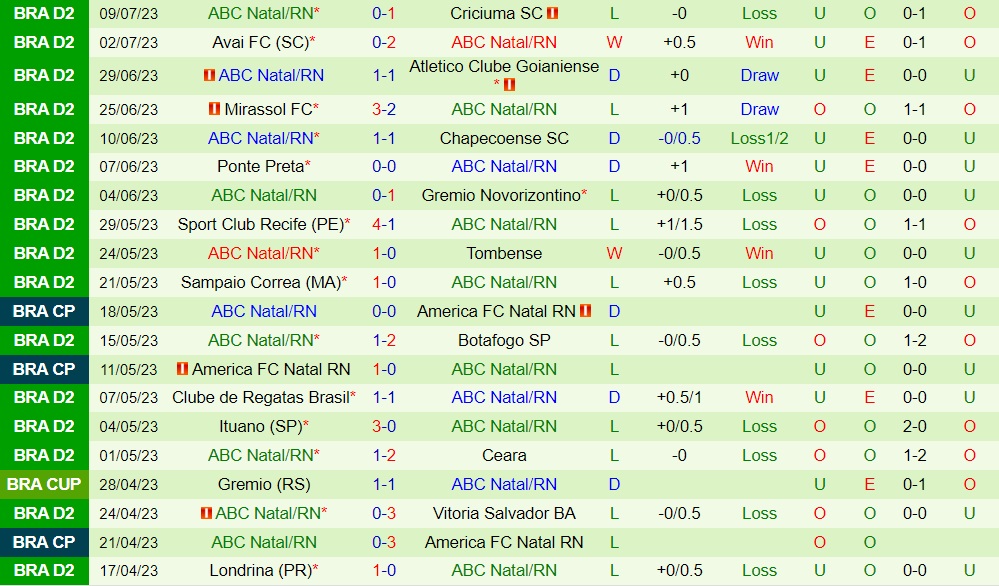Click card icon before ABC Natal/RN on 24/04/23

(x=206, y=513)
